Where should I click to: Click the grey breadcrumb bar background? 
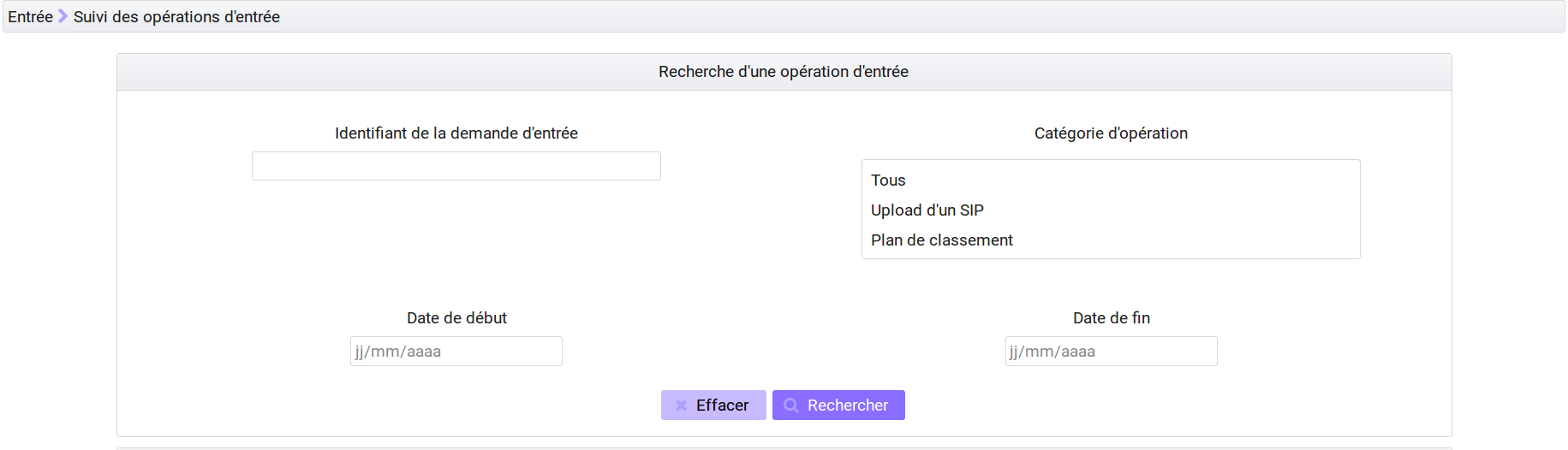click(856, 16)
